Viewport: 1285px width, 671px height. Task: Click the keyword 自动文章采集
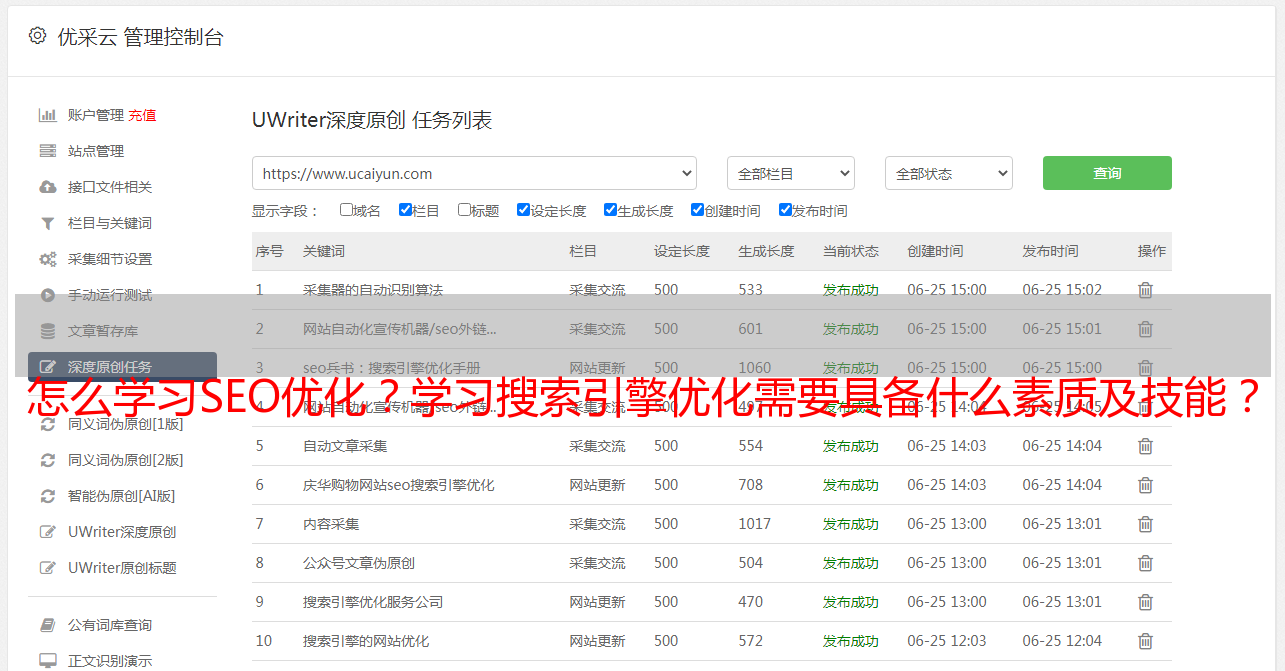click(x=345, y=446)
